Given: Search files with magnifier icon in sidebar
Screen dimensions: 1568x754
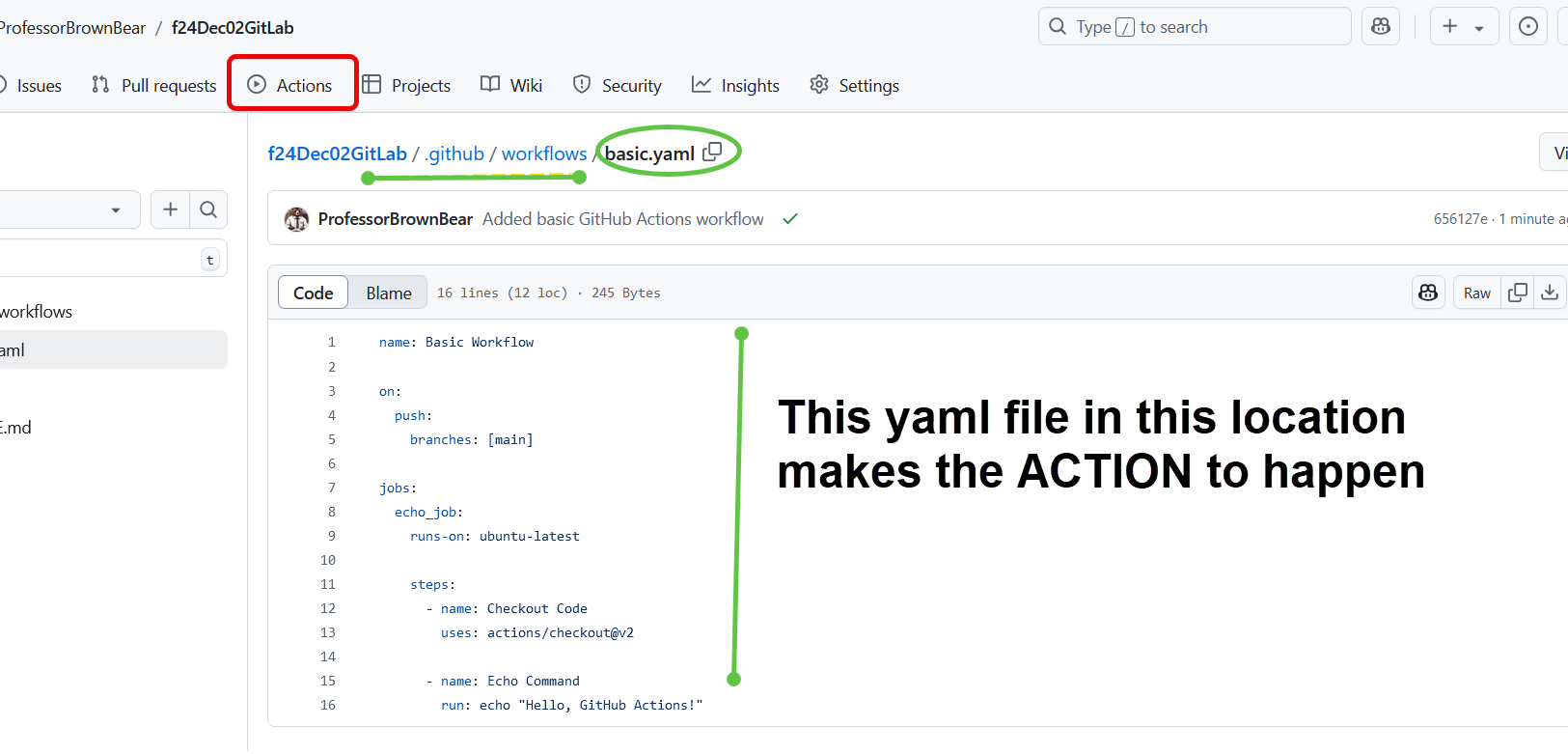Looking at the screenshot, I should point(208,209).
